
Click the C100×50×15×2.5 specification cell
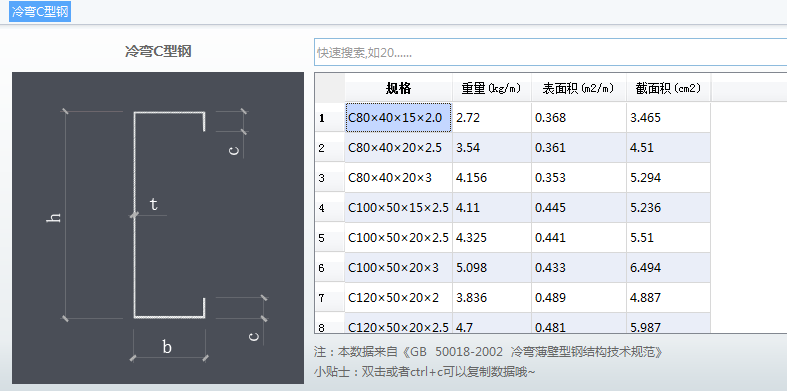tap(399, 208)
